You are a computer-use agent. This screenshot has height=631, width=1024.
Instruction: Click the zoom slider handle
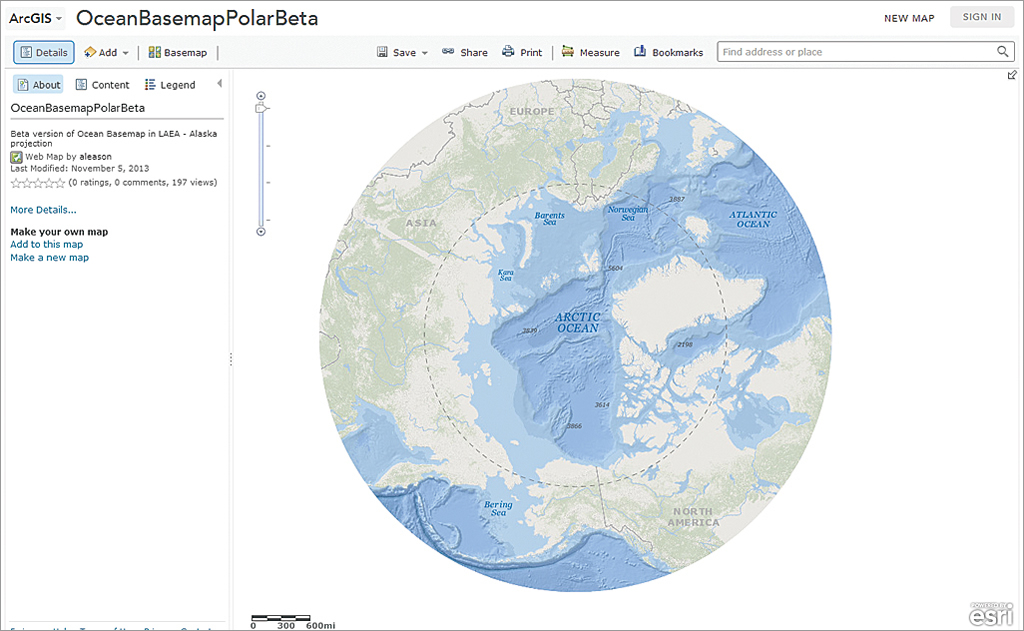[x=261, y=108]
